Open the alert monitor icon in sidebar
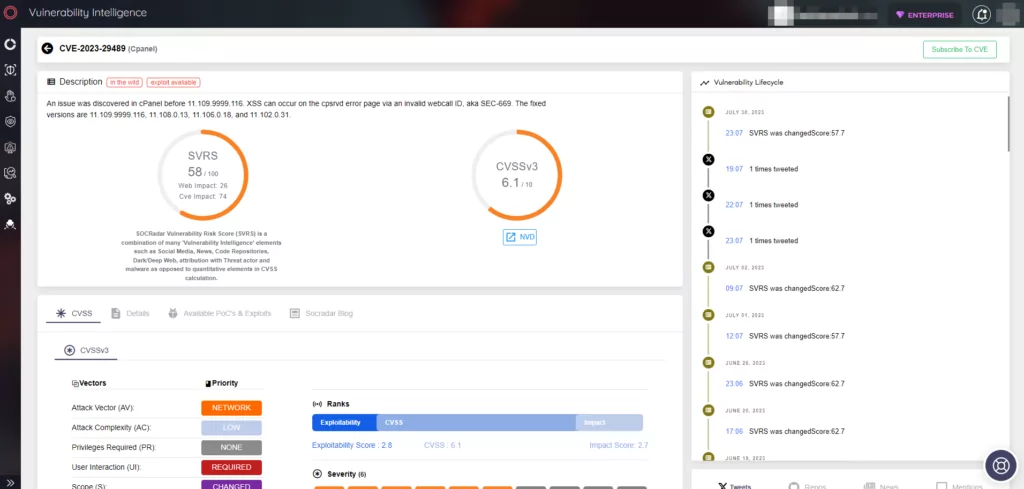 coord(10,148)
